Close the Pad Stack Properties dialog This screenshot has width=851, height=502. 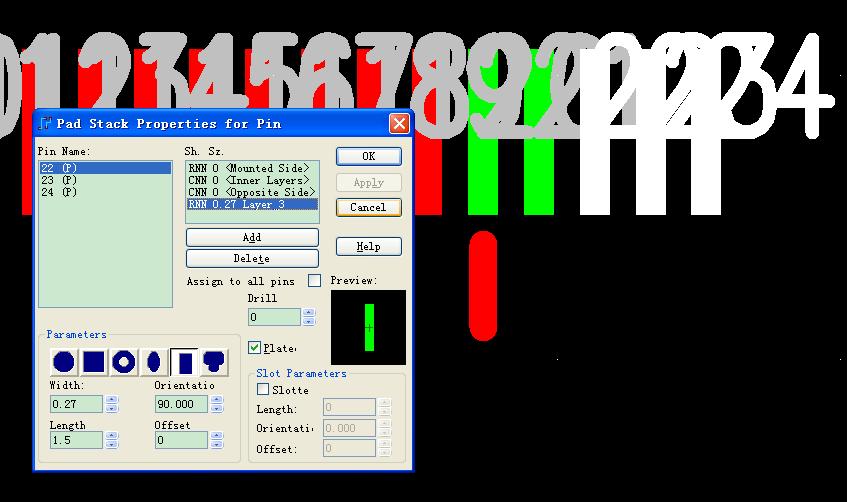click(399, 123)
